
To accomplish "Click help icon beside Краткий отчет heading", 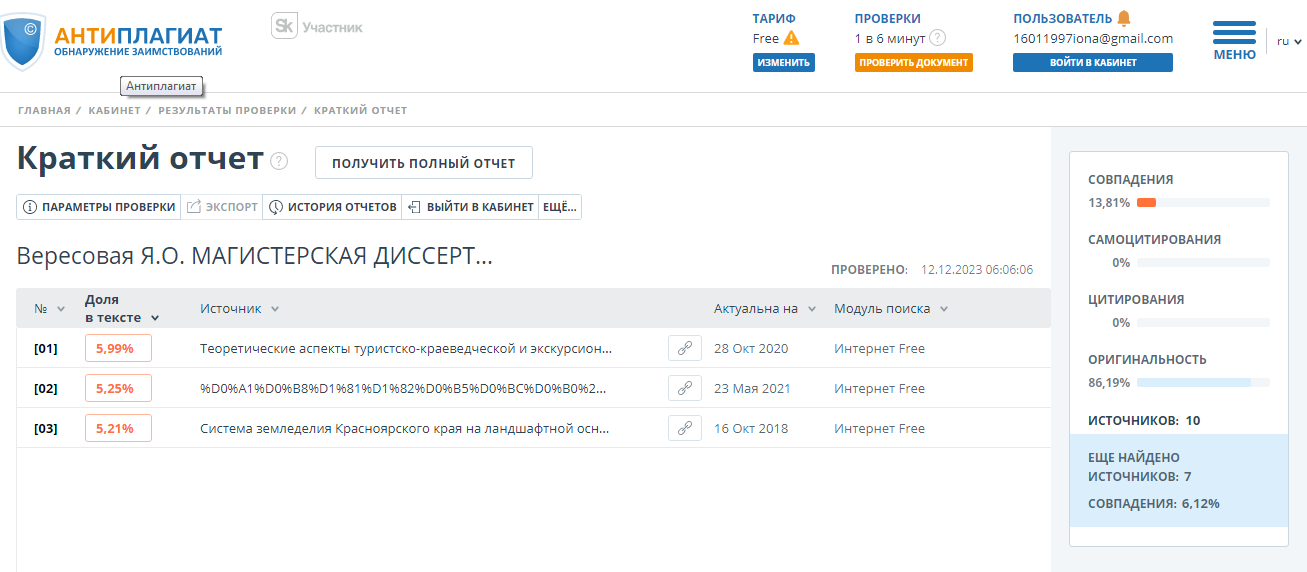I will click(x=279, y=162).
